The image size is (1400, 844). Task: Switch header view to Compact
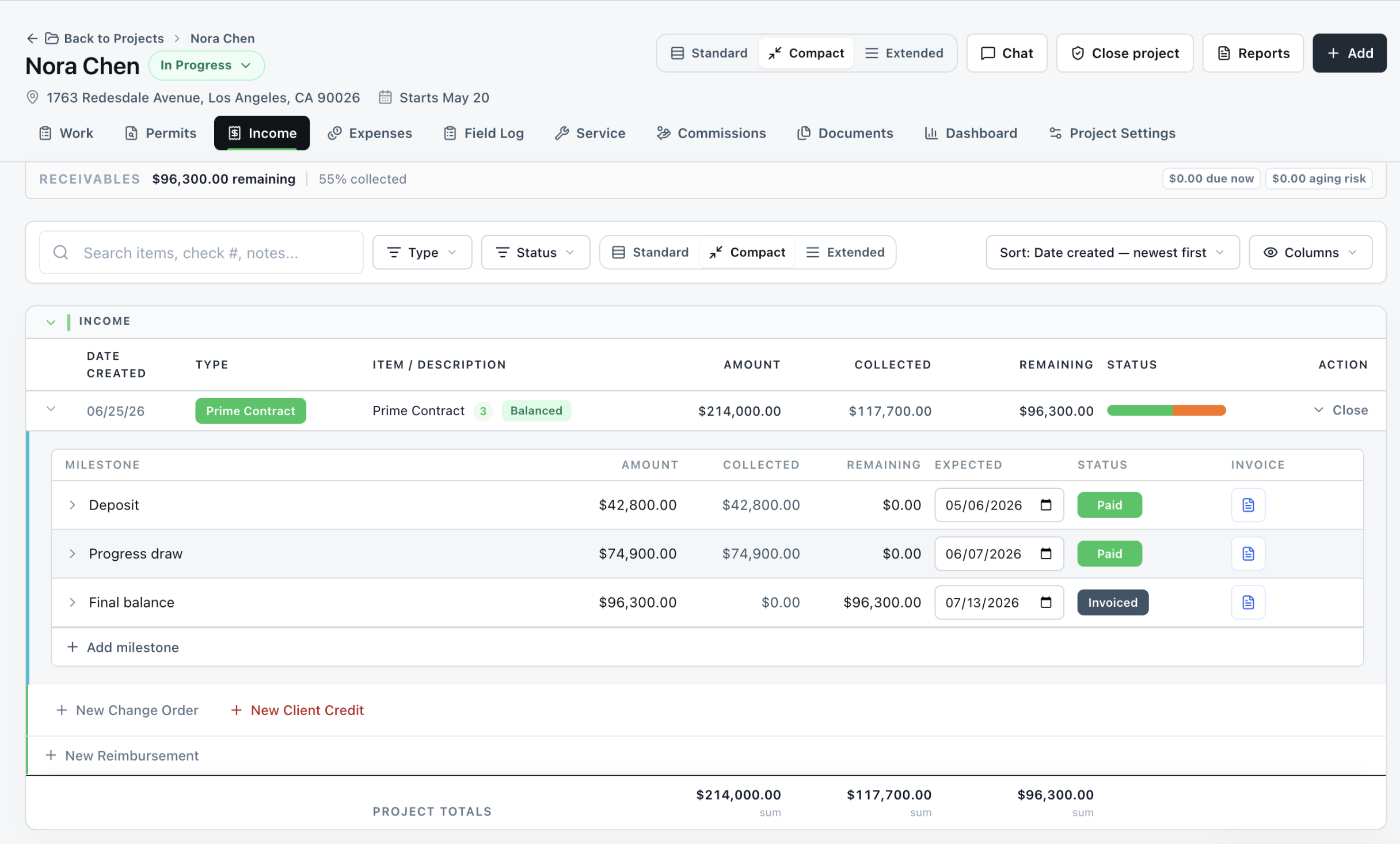(806, 53)
